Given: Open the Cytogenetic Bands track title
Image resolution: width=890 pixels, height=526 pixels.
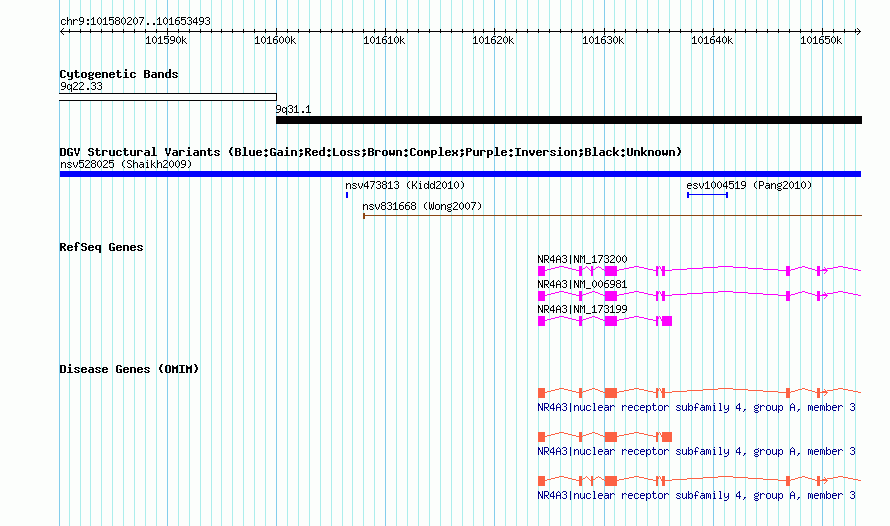Looking at the screenshot, I should pyautogui.click(x=119, y=74).
